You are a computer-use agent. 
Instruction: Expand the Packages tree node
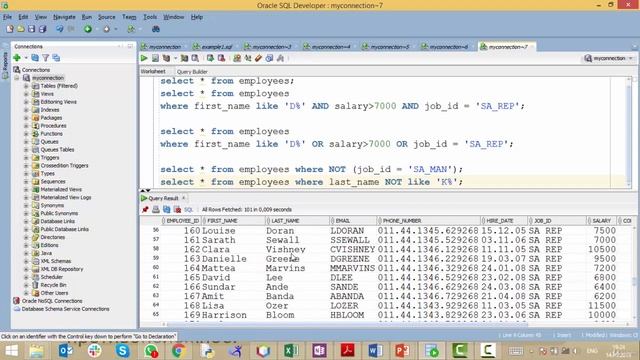(x=26, y=118)
